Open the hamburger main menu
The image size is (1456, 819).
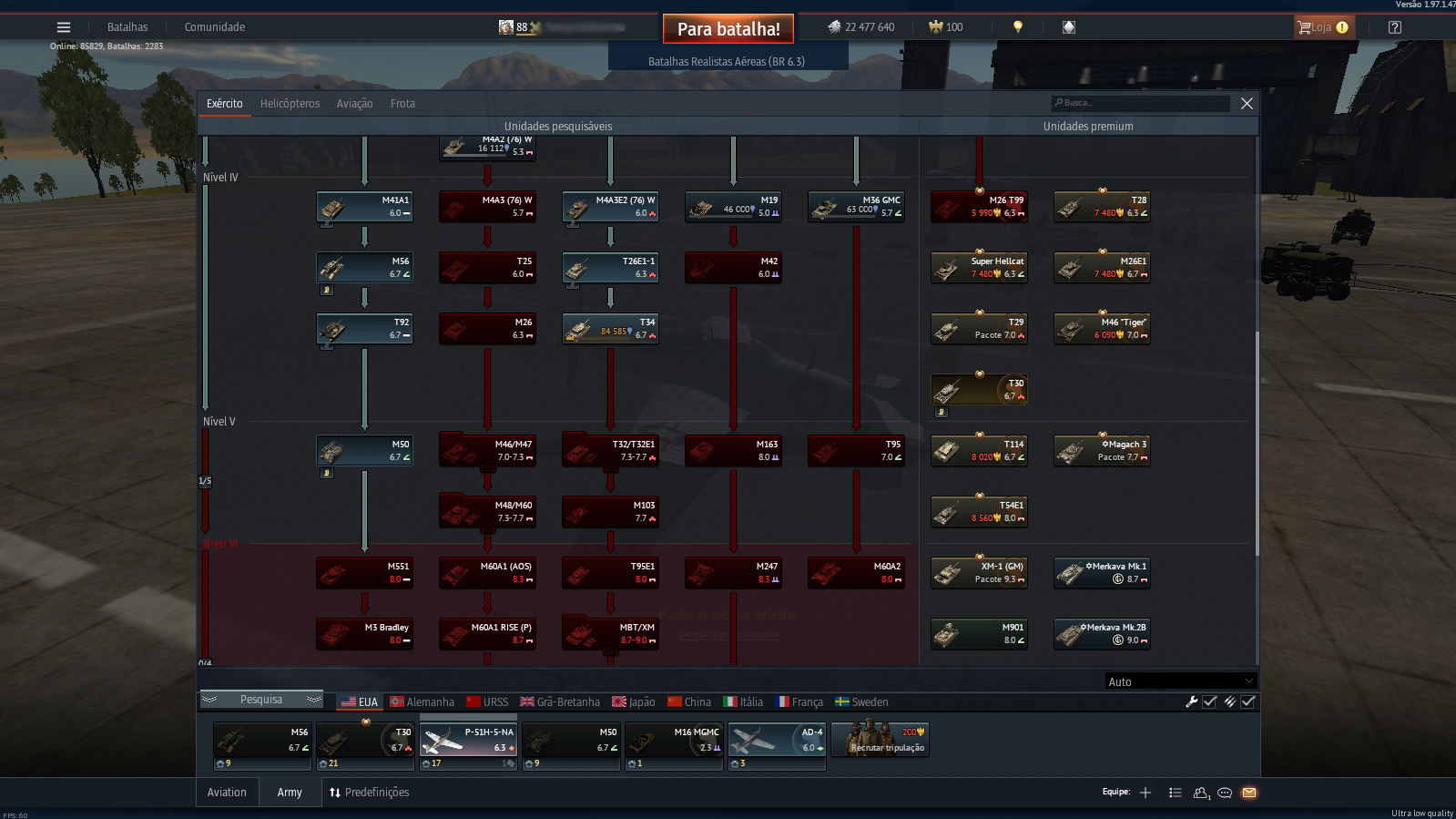pyautogui.click(x=63, y=27)
